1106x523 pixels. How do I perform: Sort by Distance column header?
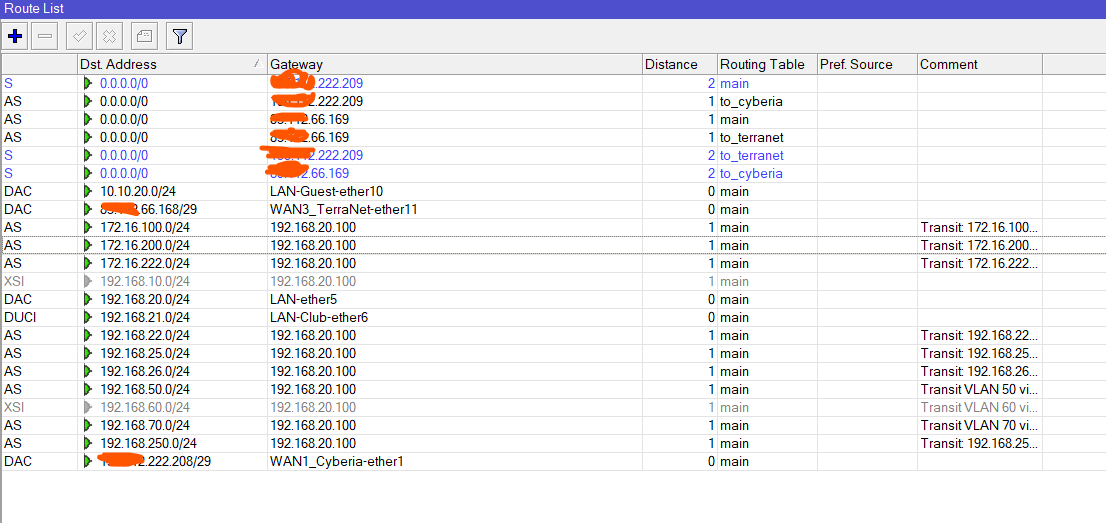click(x=680, y=64)
